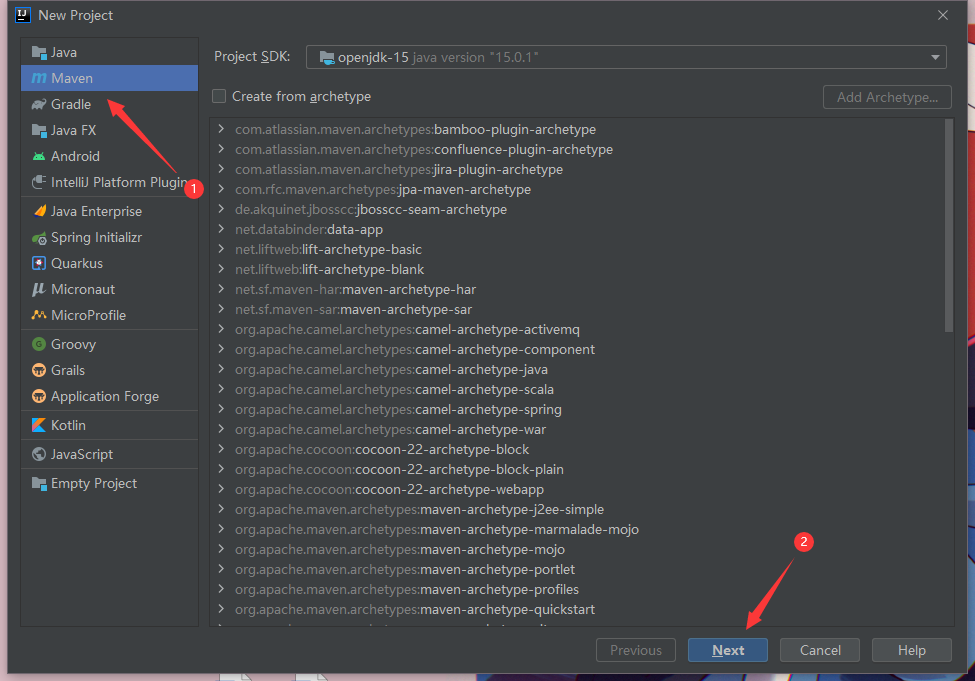975x681 pixels.
Task: Expand jpa-maven-archetype node
Action: 221,188
